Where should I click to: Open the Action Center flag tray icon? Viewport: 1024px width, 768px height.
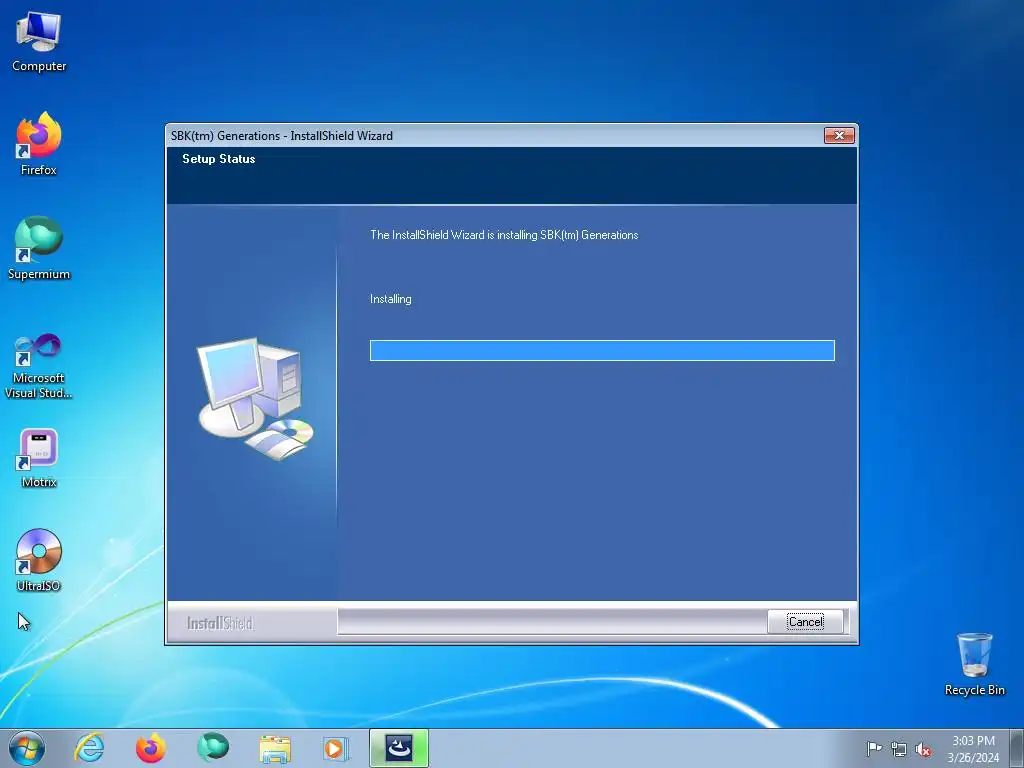[x=874, y=749]
